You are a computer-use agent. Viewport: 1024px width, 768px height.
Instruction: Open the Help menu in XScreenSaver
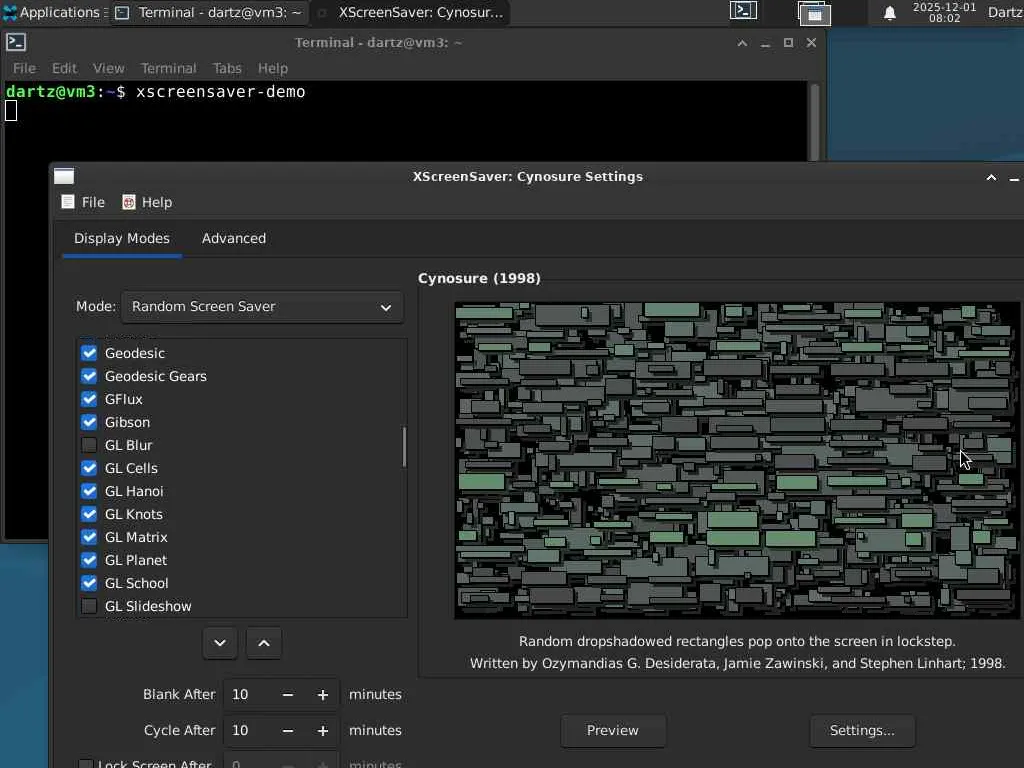click(x=147, y=202)
